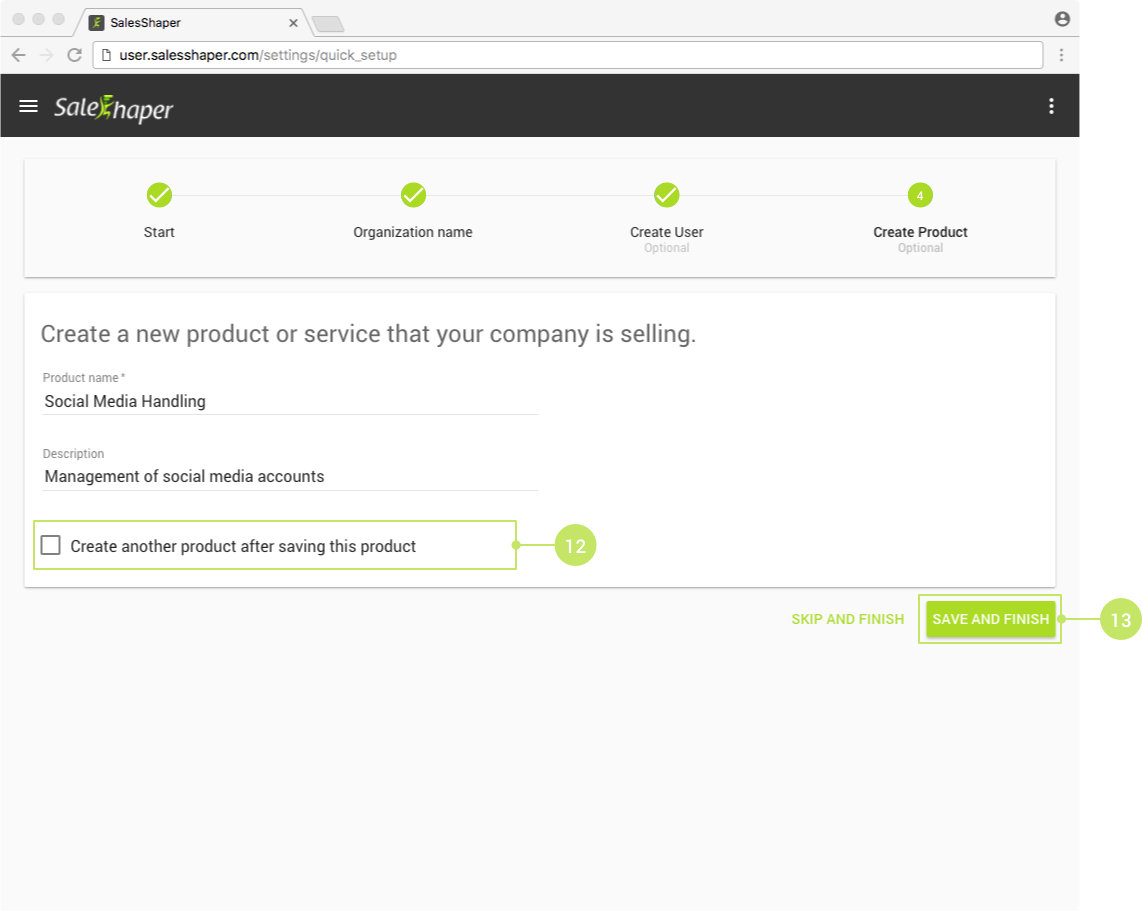This screenshot has height=911, width=1142.
Task: Click the 'Create User' step label
Action: (x=666, y=232)
